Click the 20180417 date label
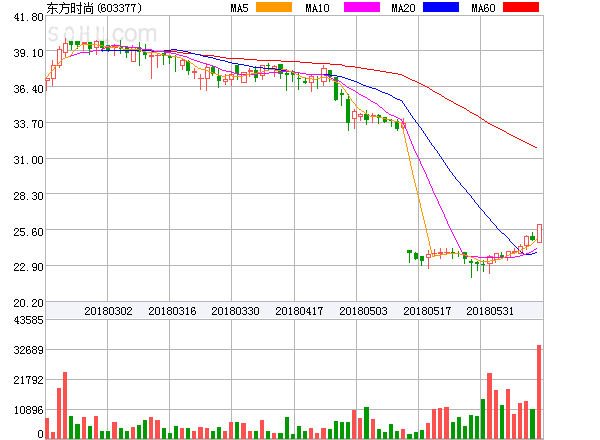 (299, 311)
